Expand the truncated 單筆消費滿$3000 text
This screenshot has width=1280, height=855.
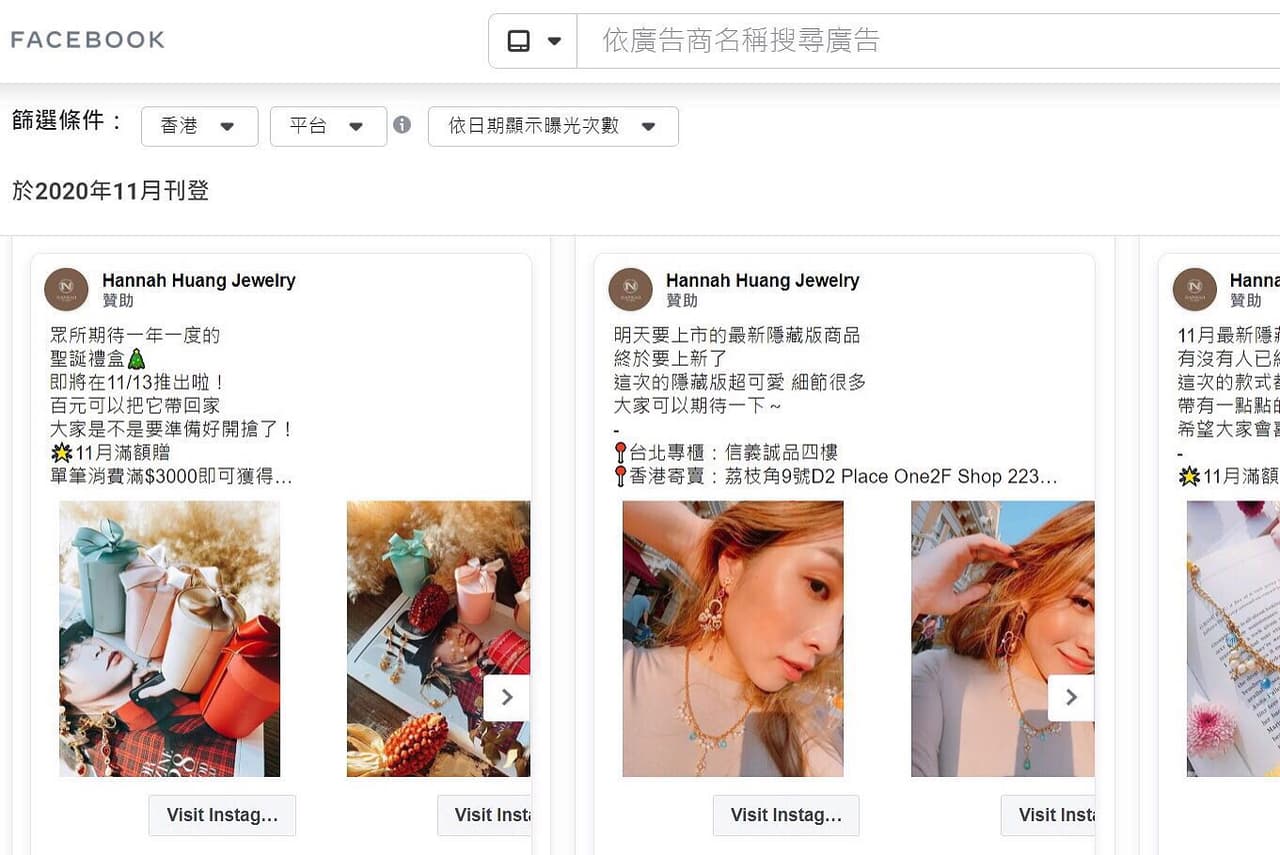pos(171,477)
